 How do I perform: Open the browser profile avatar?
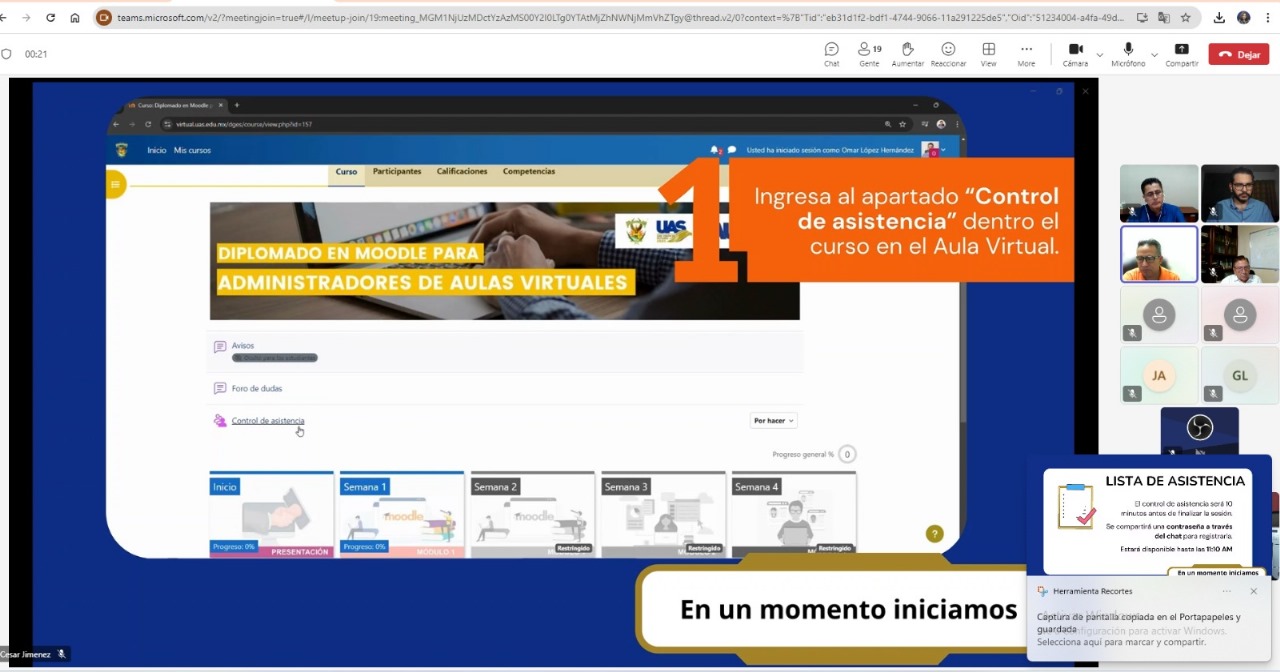coord(1243,17)
